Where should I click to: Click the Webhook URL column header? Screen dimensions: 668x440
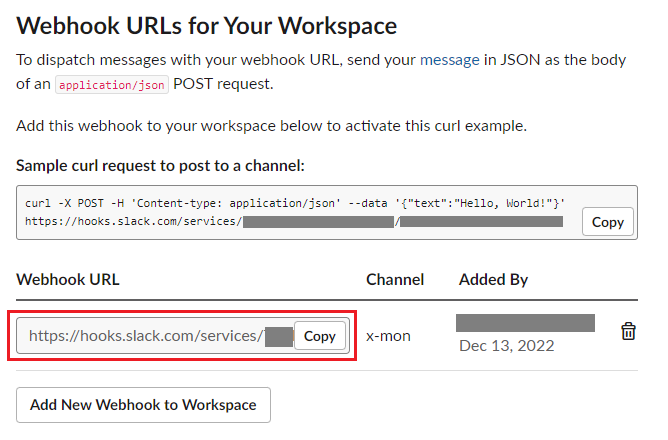tap(67, 279)
